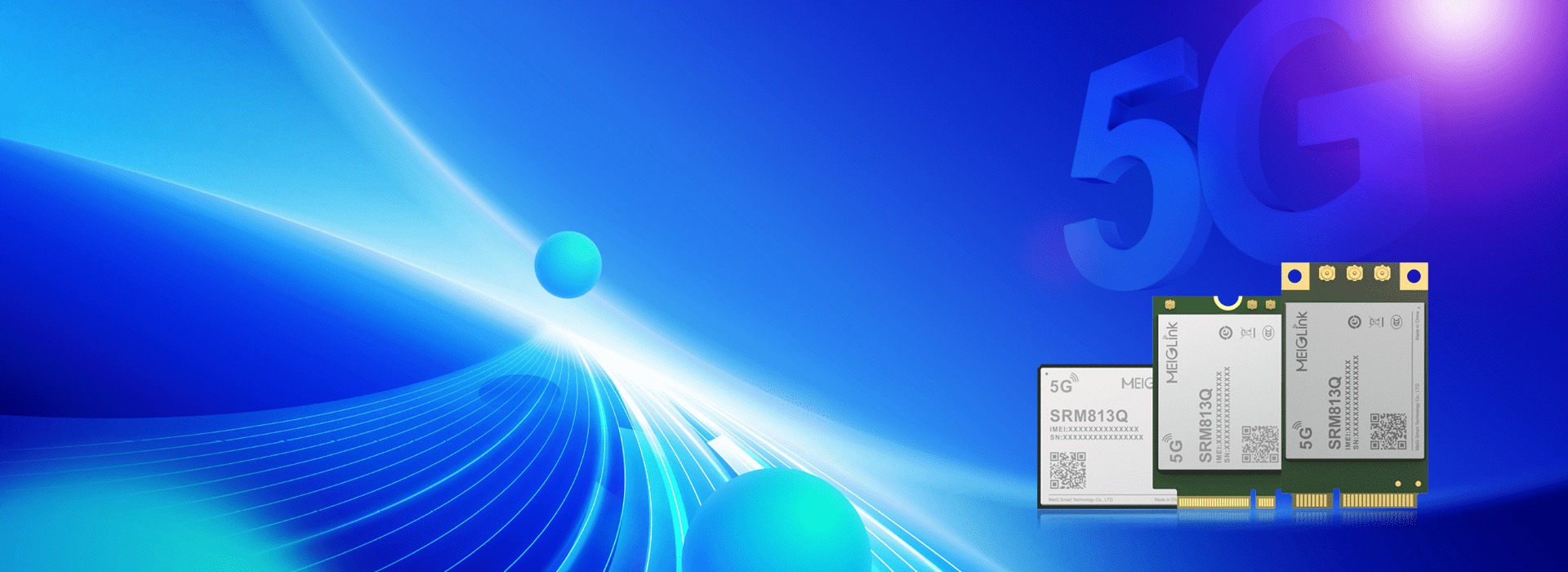Viewport: 1568px width, 572px height.
Task: Click the large teal sphere at bottom
Action: click(x=776, y=523)
